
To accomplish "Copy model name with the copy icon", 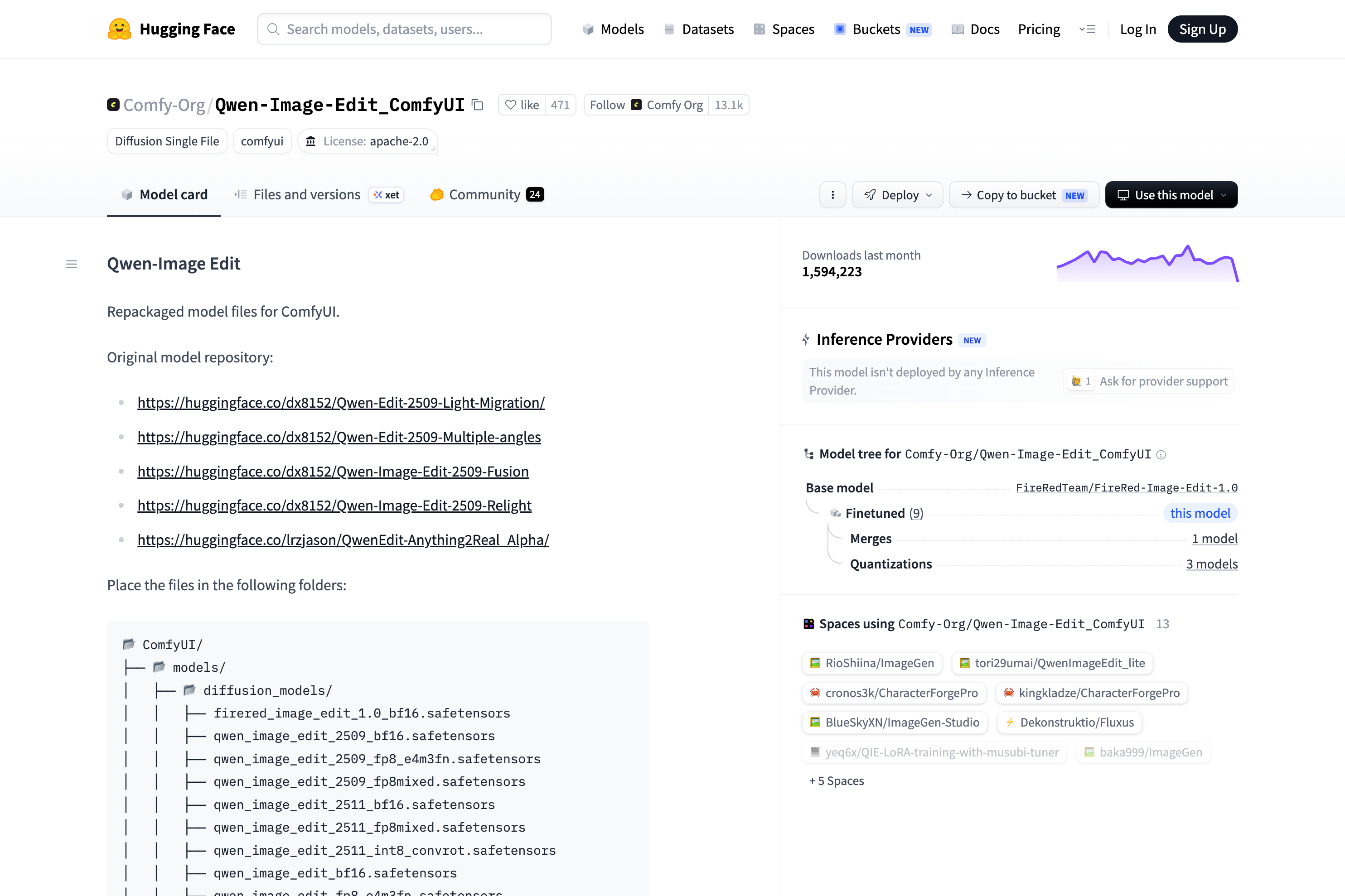I will point(477,105).
